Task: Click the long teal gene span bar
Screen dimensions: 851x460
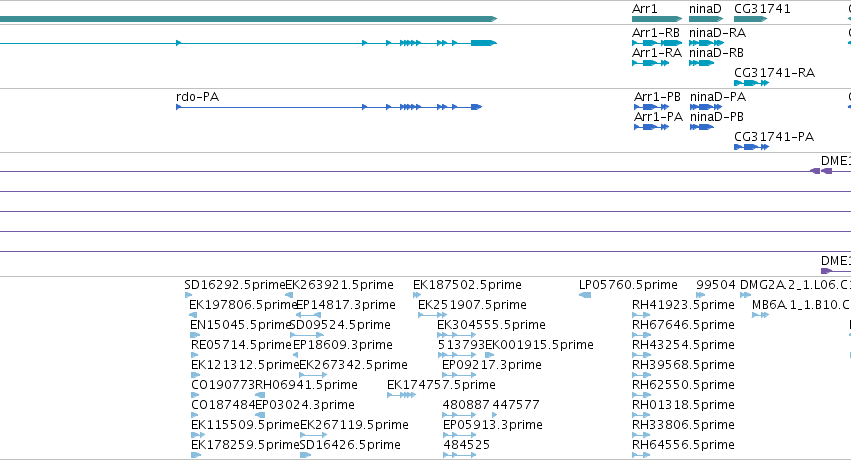Action: (248, 19)
